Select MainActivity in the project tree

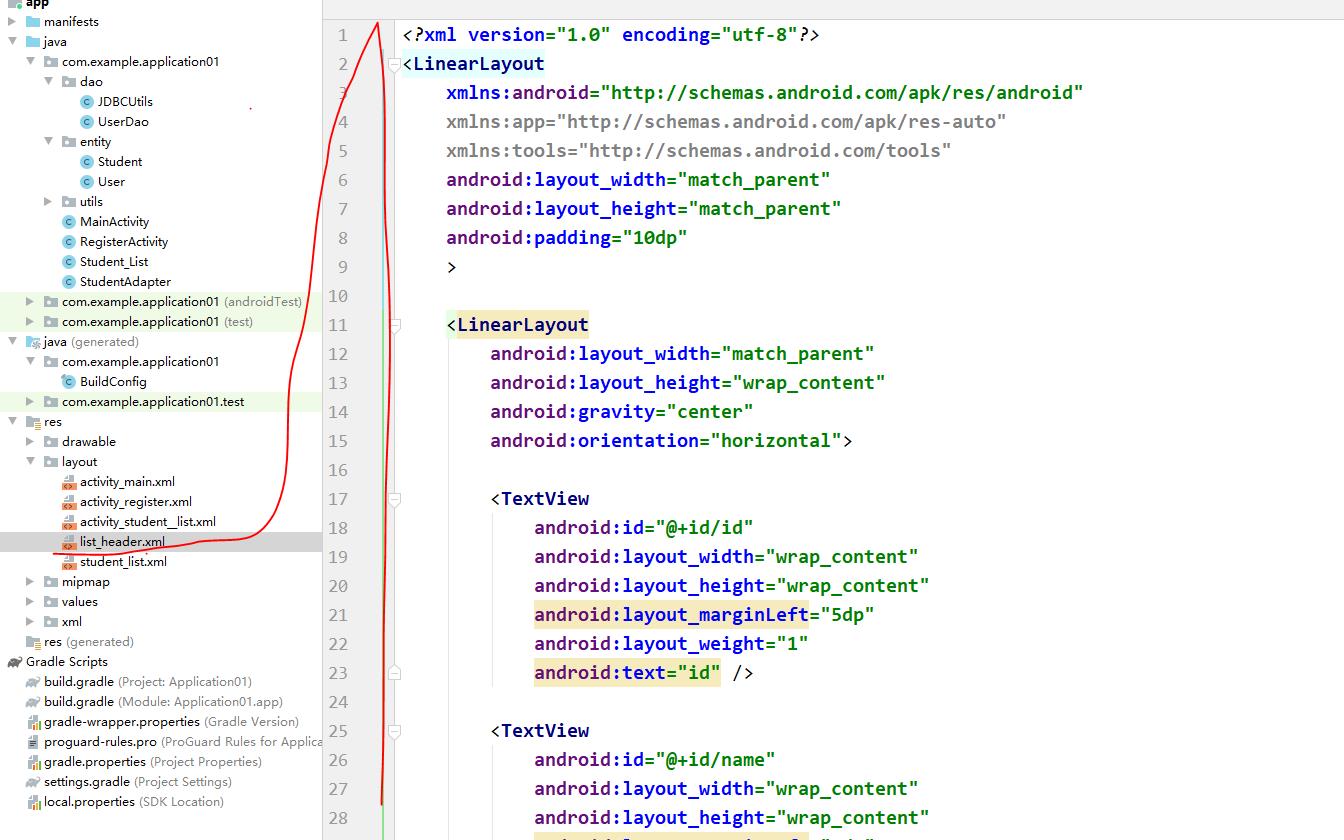coord(114,221)
